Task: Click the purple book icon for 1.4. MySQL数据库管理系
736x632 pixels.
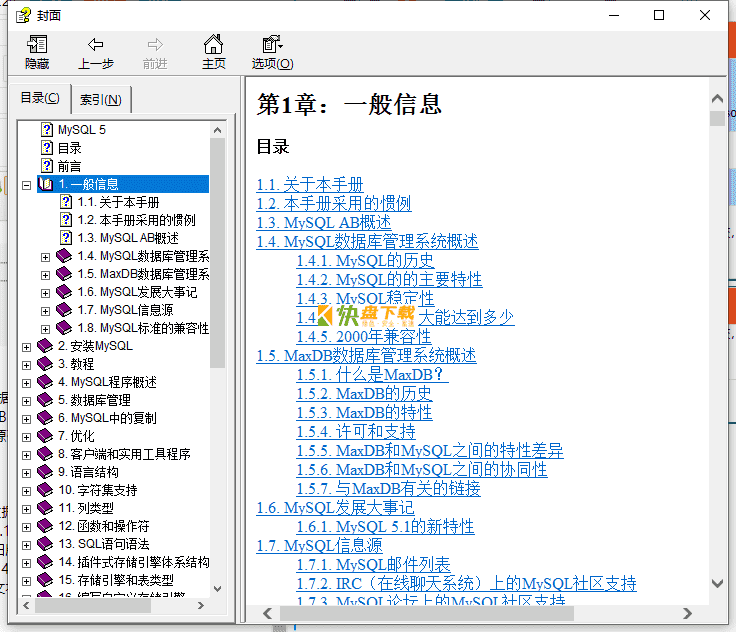Action: pos(64,256)
